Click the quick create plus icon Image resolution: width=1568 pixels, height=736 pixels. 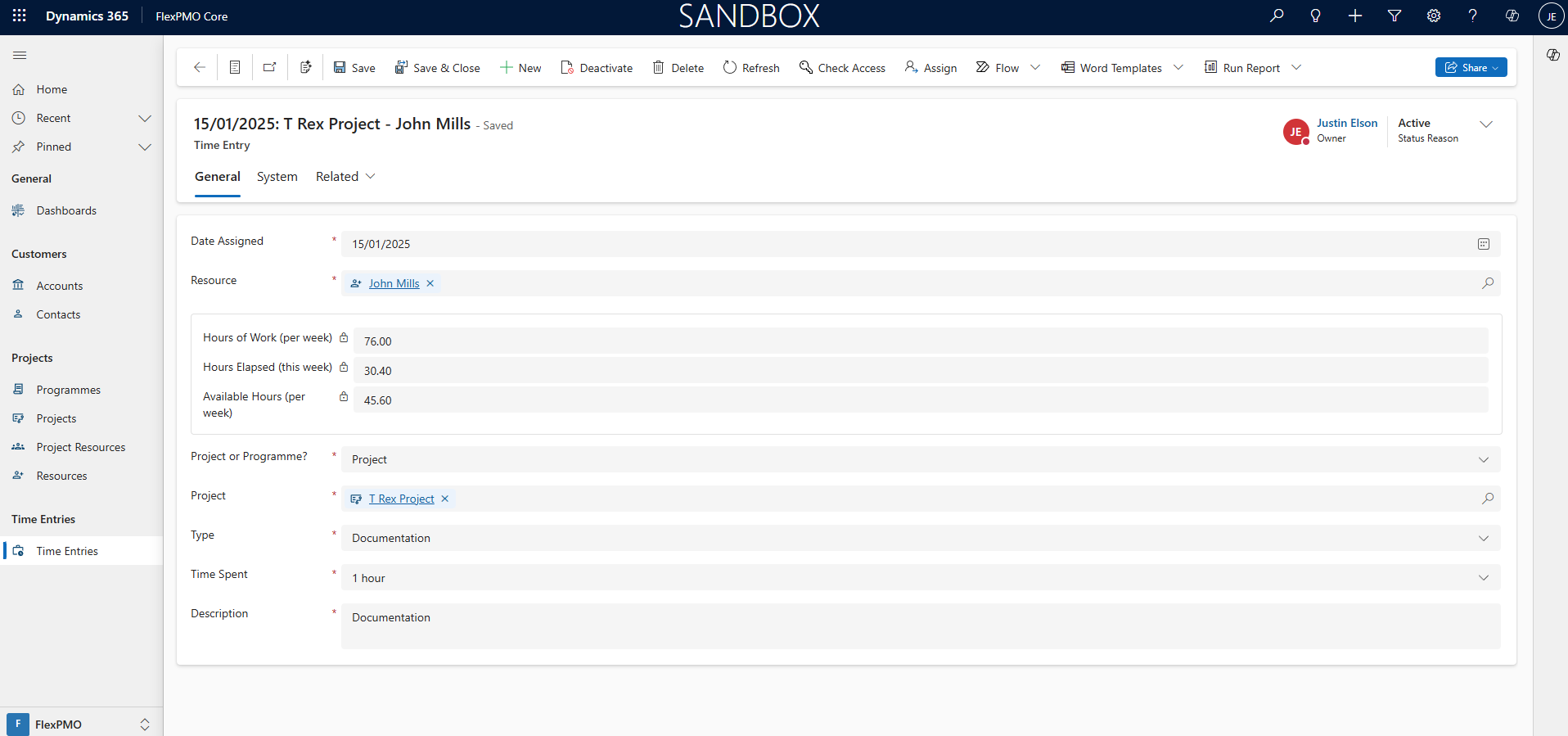click(x=1355, y=16)
